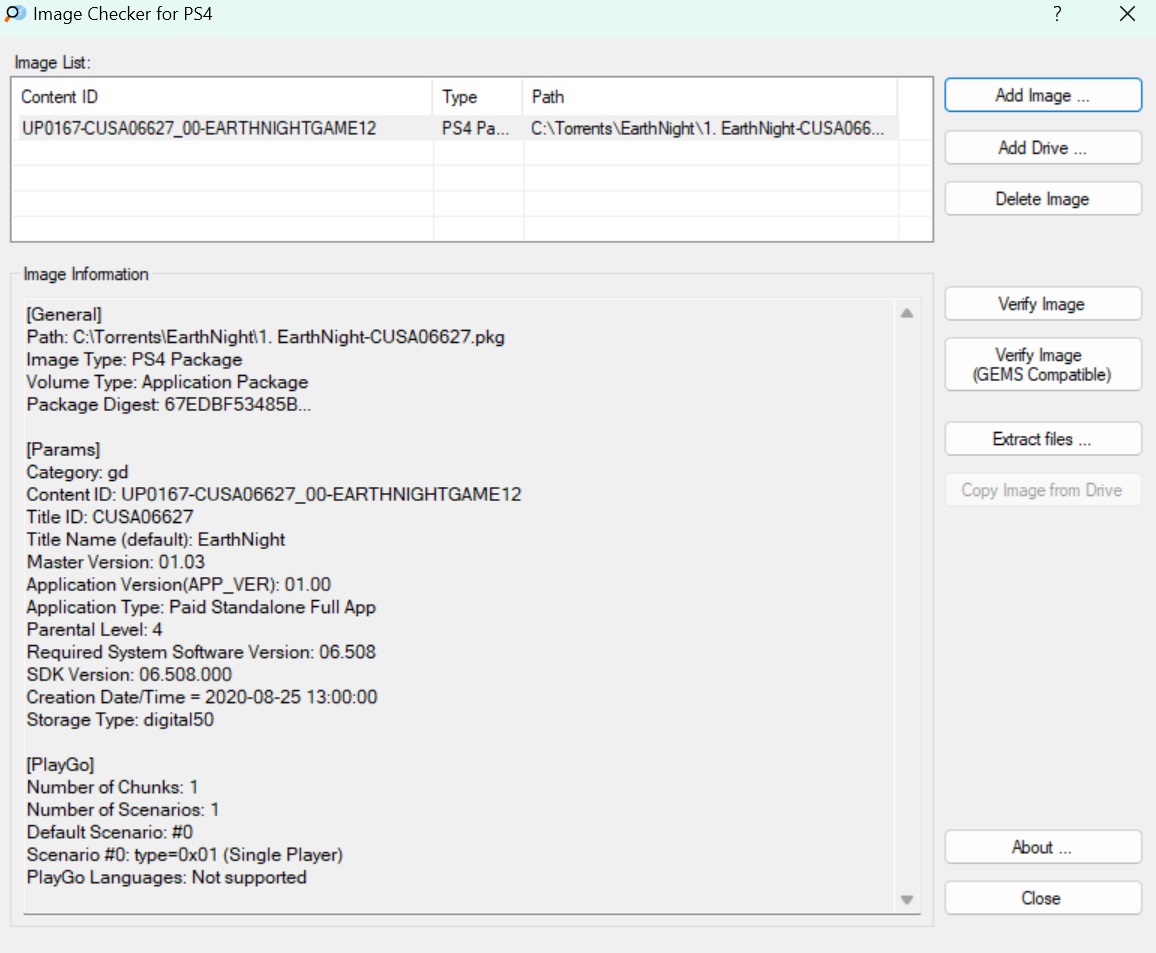Image resolution: width=1156 pixels, height=953 pixels.
Task: Click the question mark help button
Action: pyautogui.click(x=1057, y=14)
